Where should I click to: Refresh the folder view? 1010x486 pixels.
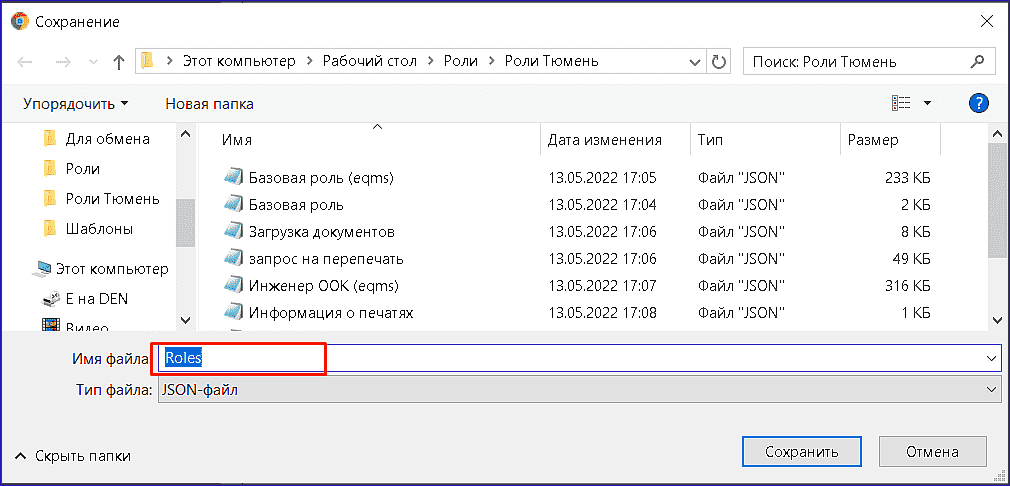(x=718, y=62)
